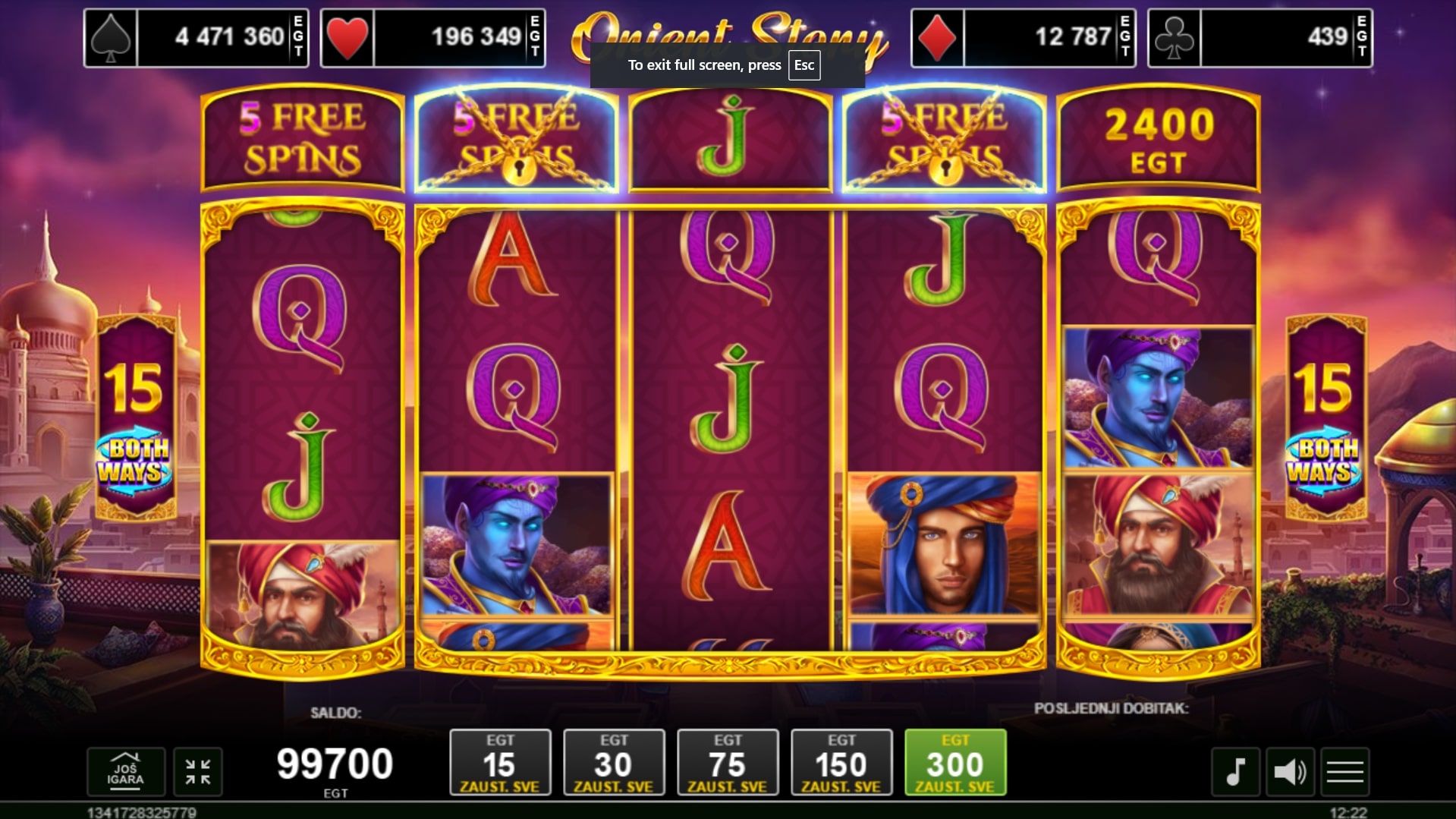Exit fullscreen with the collapse arrows icon
The width and height of the screenshot is (1456, 819).
click(198, 772)
